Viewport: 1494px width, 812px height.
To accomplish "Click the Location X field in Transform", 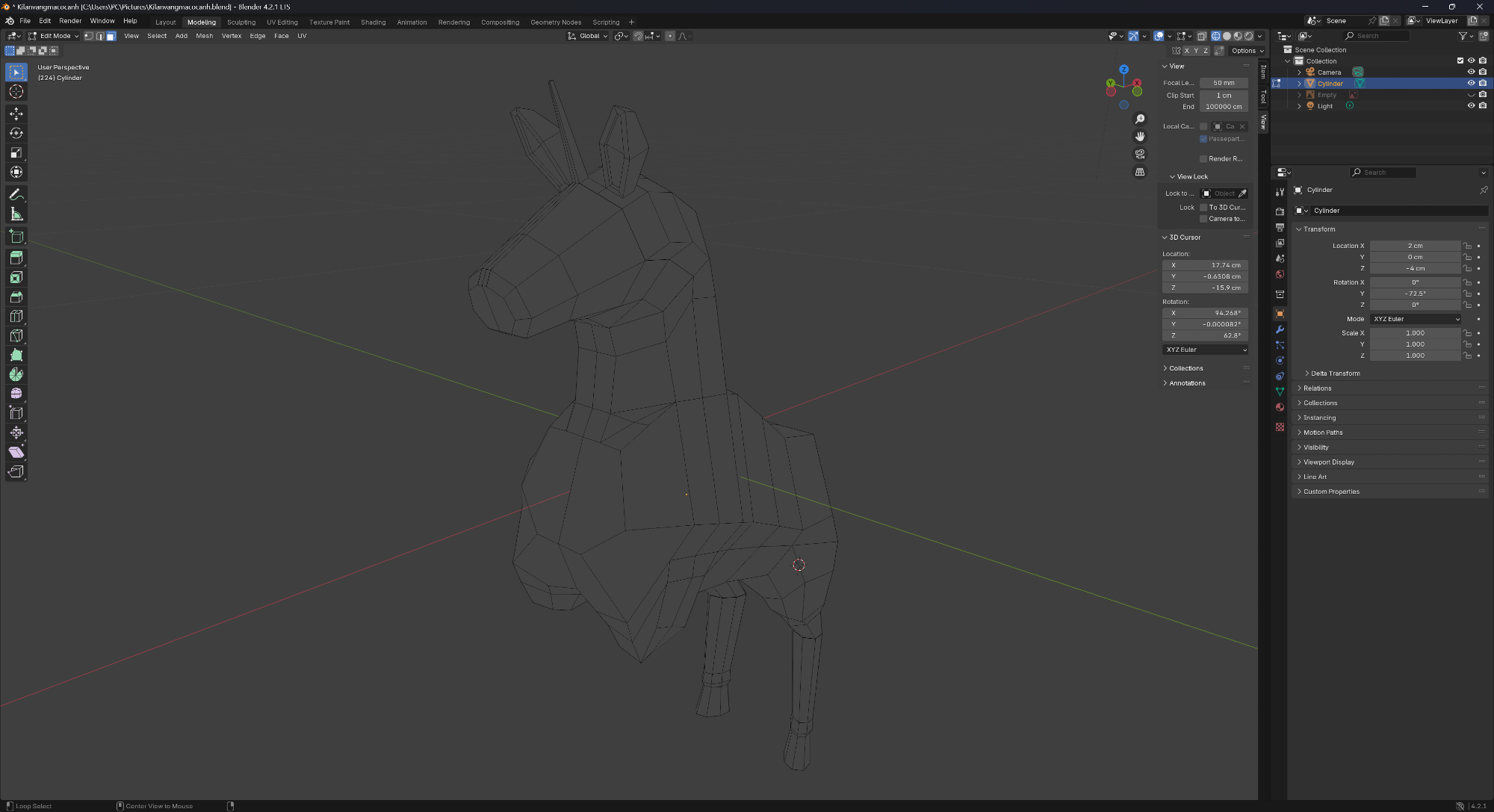I will coord(1414,246).
